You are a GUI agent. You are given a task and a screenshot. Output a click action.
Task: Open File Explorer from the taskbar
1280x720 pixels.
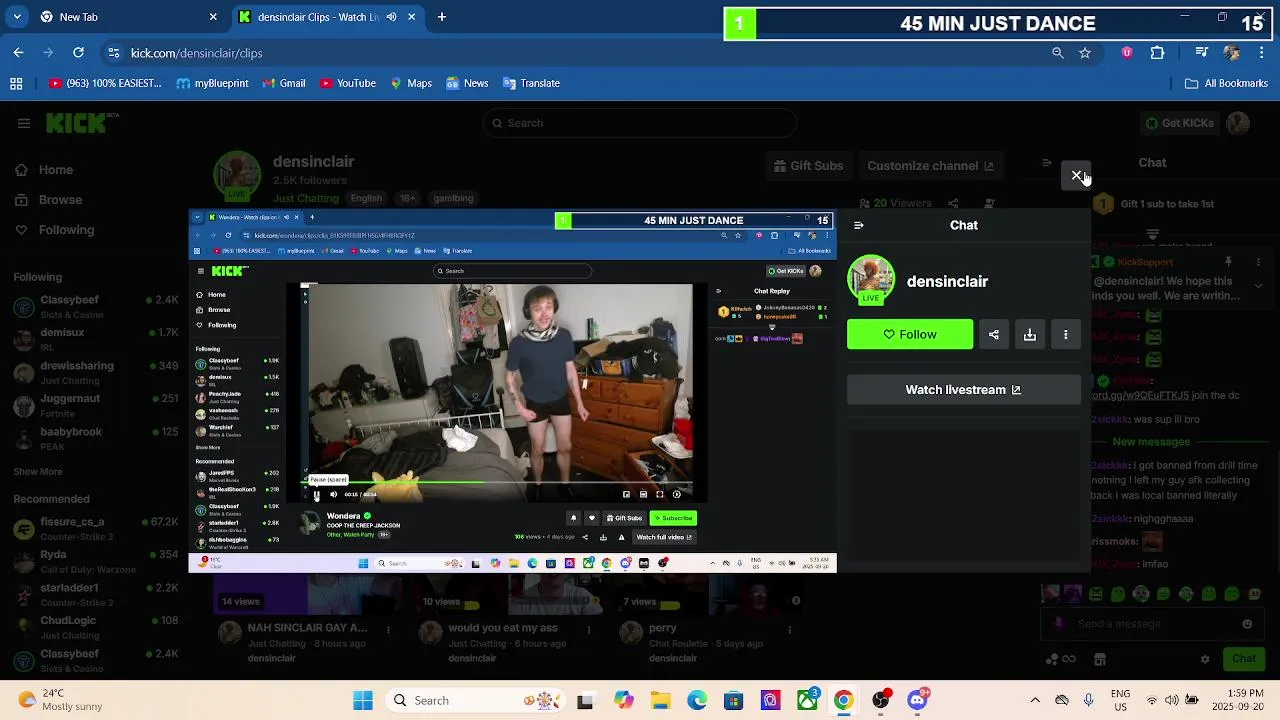[x=661, y=700]
